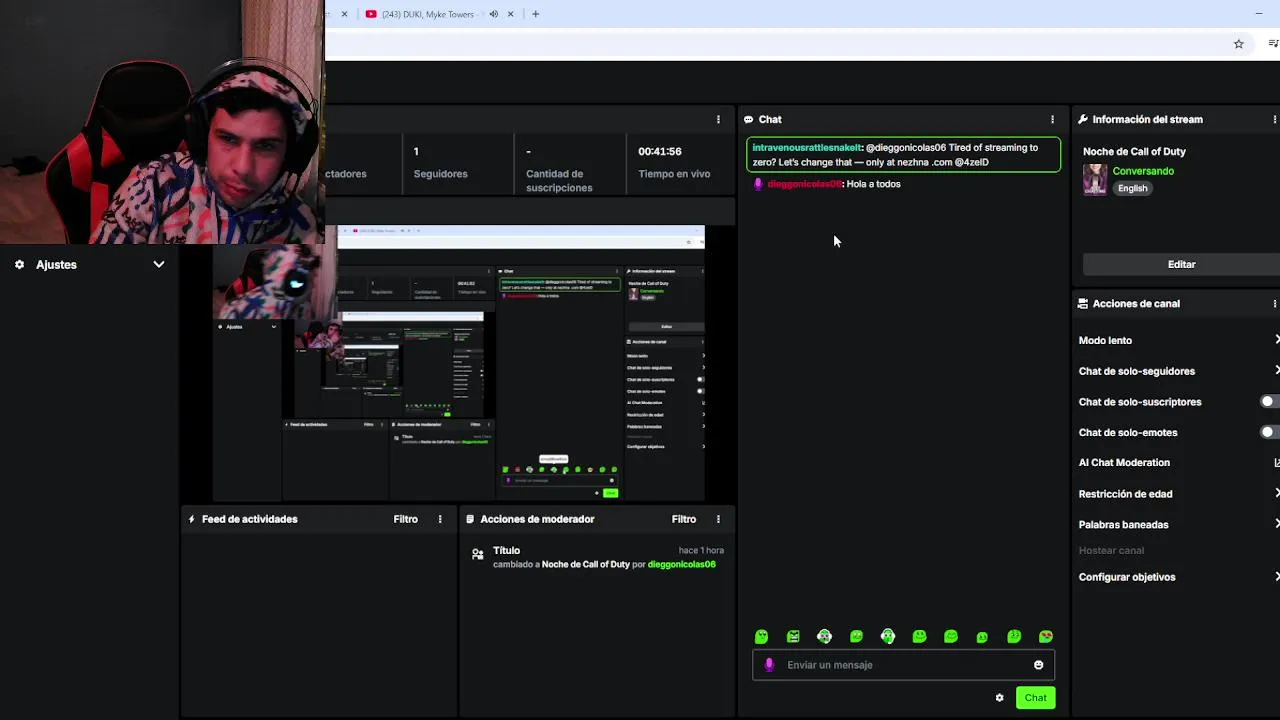This screenshot has height=720, width=1280.
Task: Open Acciones de canal three-dot menu
Action: click(1274, 304)
